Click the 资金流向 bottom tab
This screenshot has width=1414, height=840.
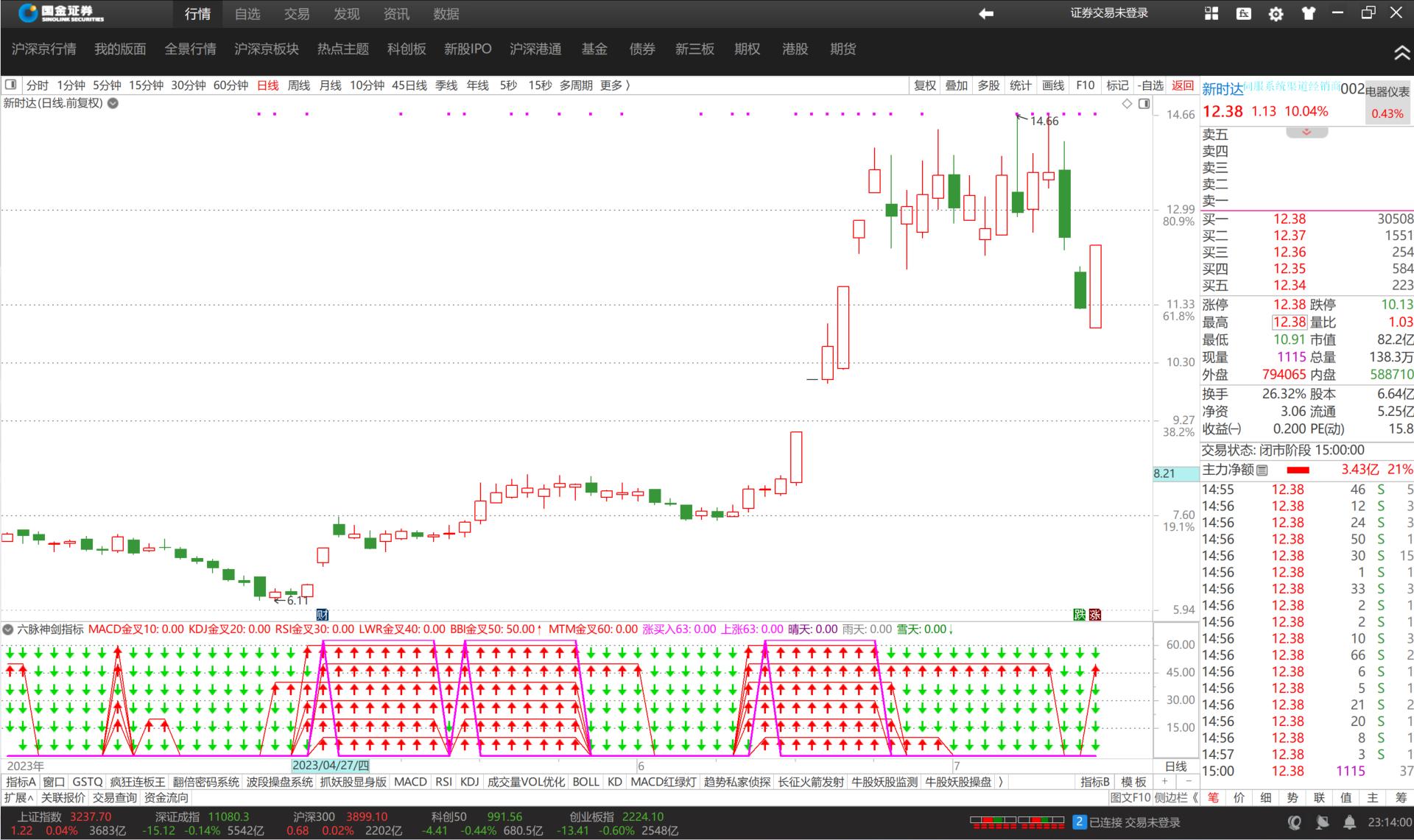pos(166,798)
